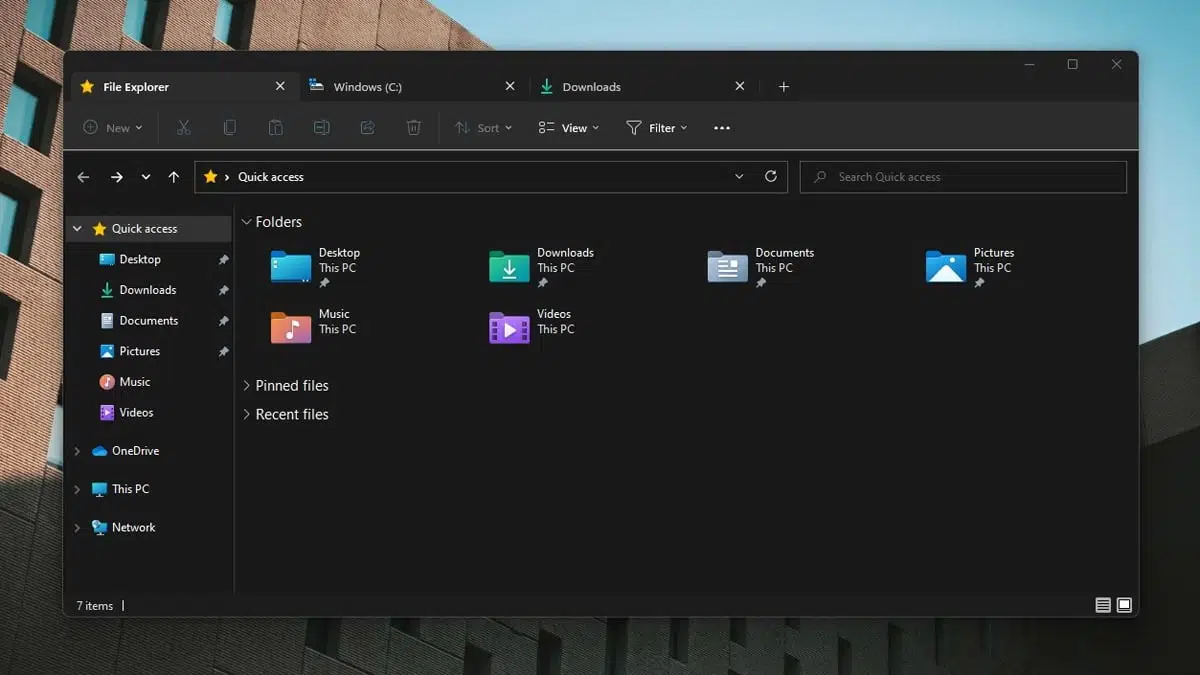Screen dimensions: 1200x675
Task: Collapse the Folders section
Action: click(x=246, y=221)
